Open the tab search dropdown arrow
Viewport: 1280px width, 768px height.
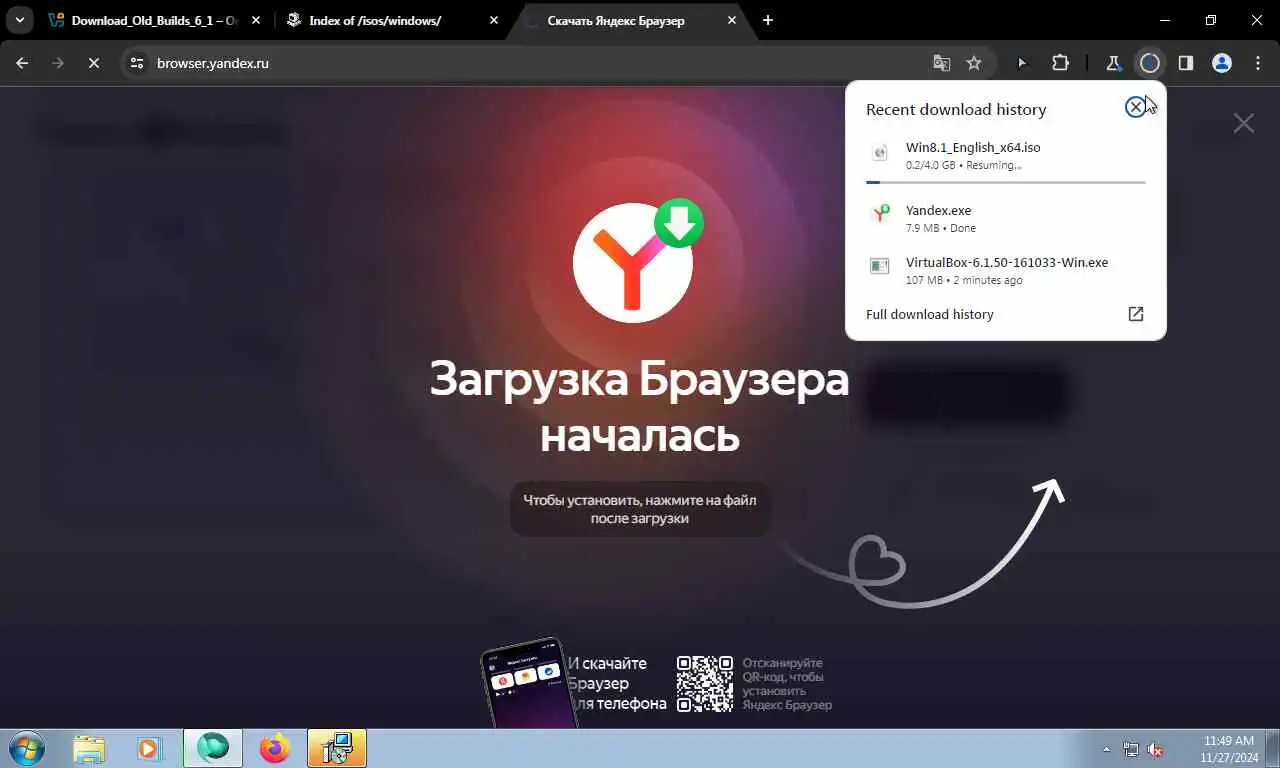(x=19, y=20)
